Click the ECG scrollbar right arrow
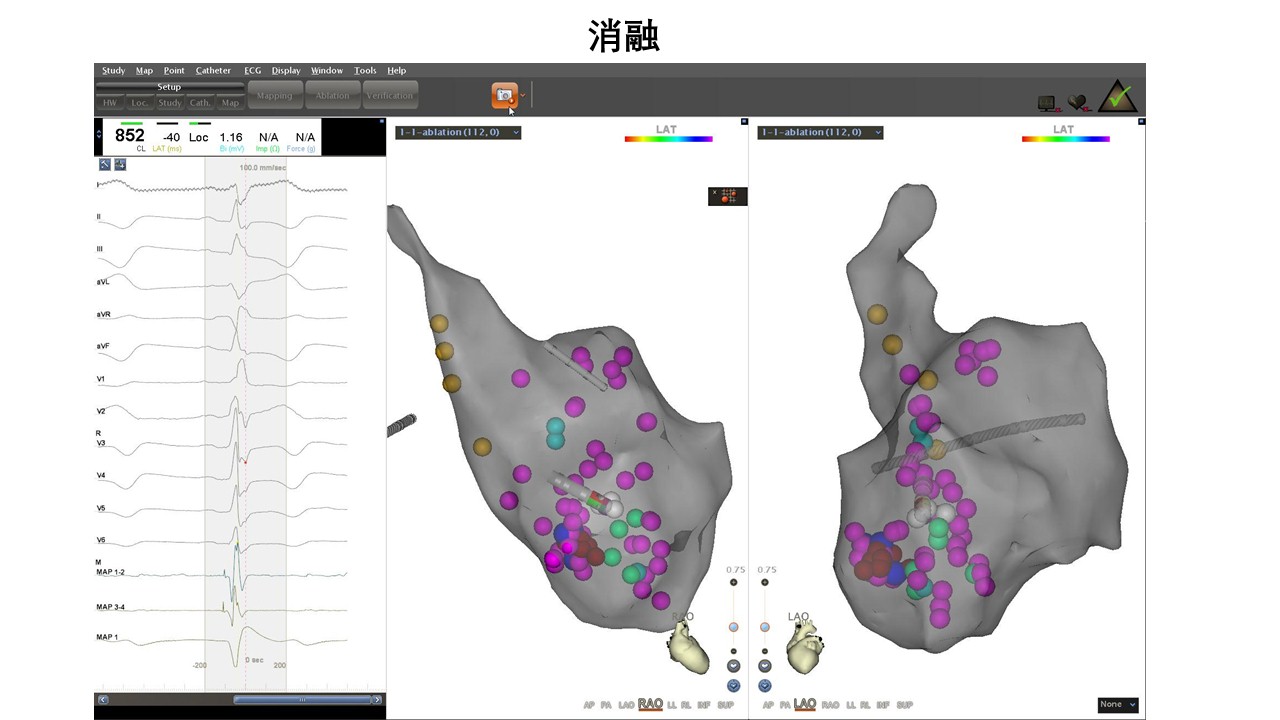This screenshot has height=720, width=1280. 379,700
